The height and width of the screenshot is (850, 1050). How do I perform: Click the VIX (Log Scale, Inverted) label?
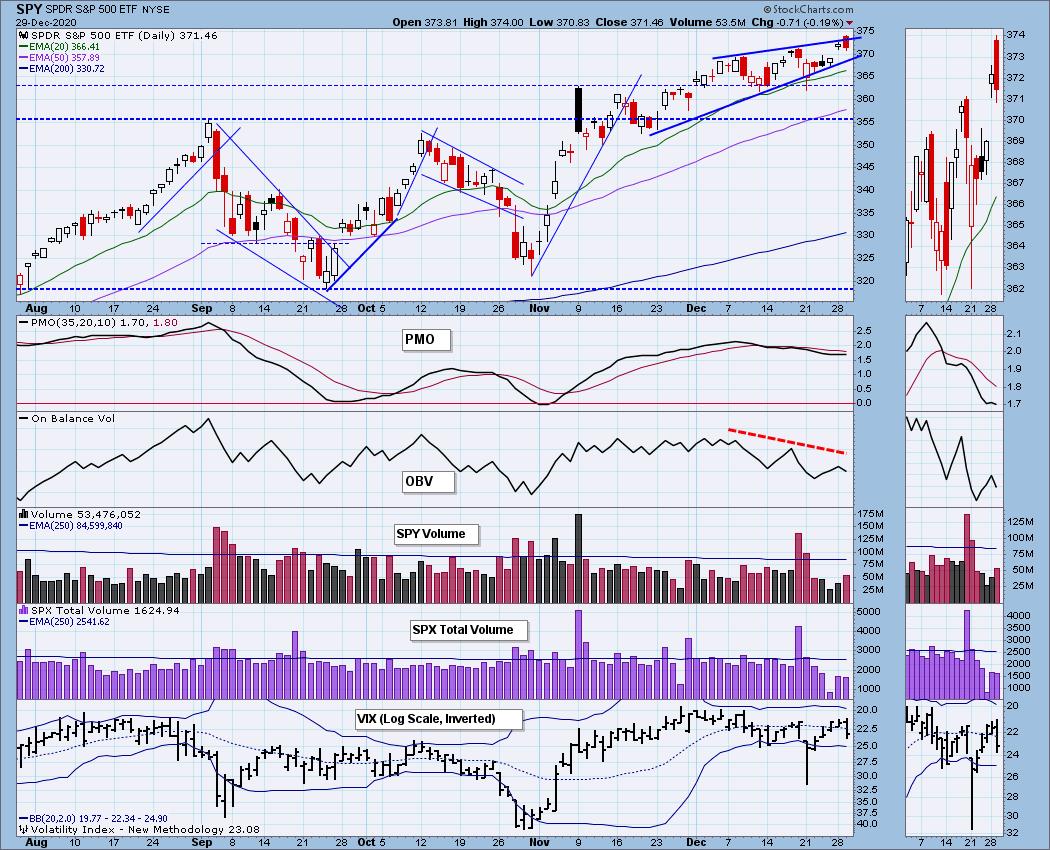pos(438,719)
